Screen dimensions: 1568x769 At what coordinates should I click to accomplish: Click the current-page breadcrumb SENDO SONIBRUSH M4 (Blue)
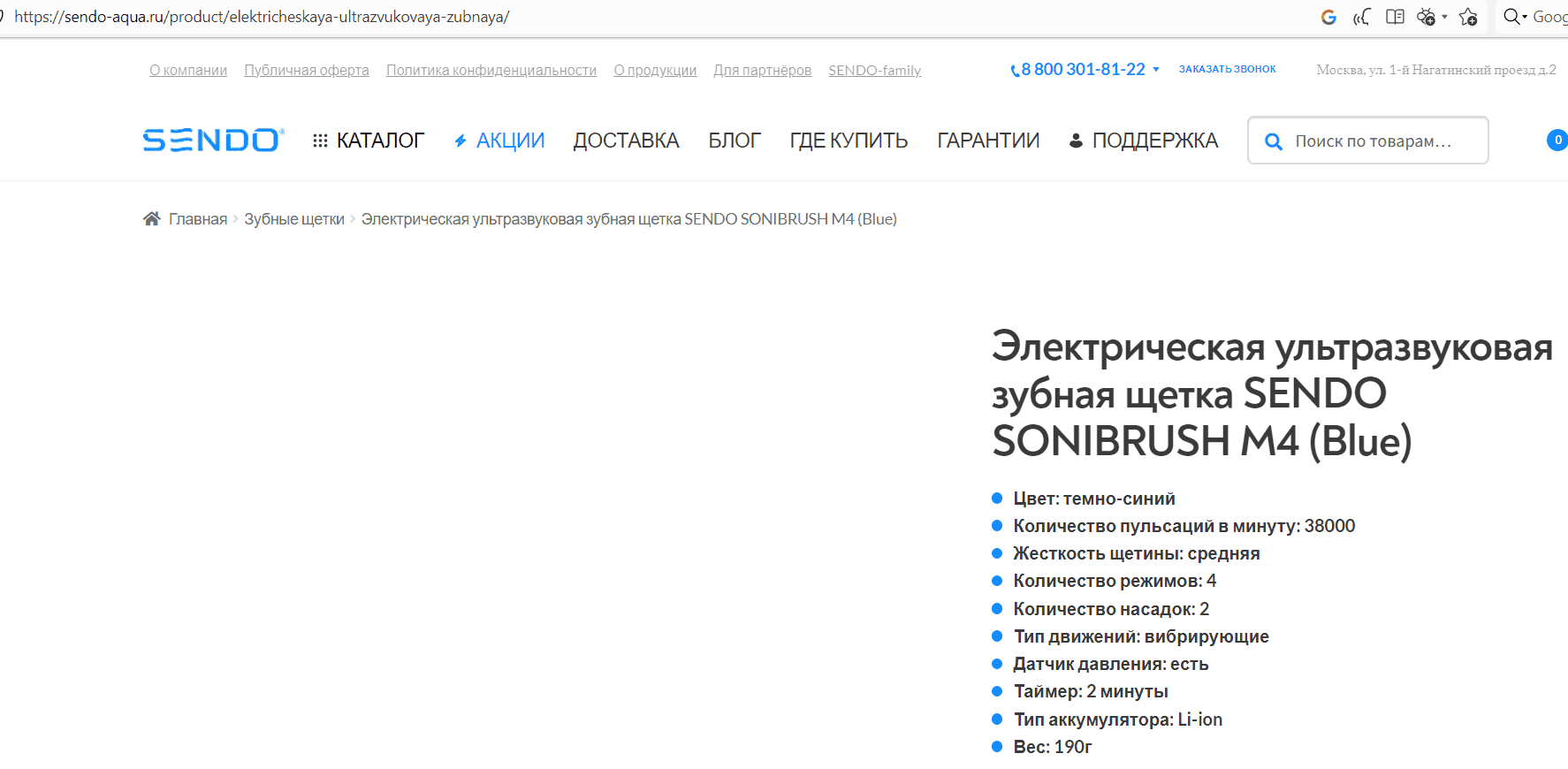click(629, 219)
